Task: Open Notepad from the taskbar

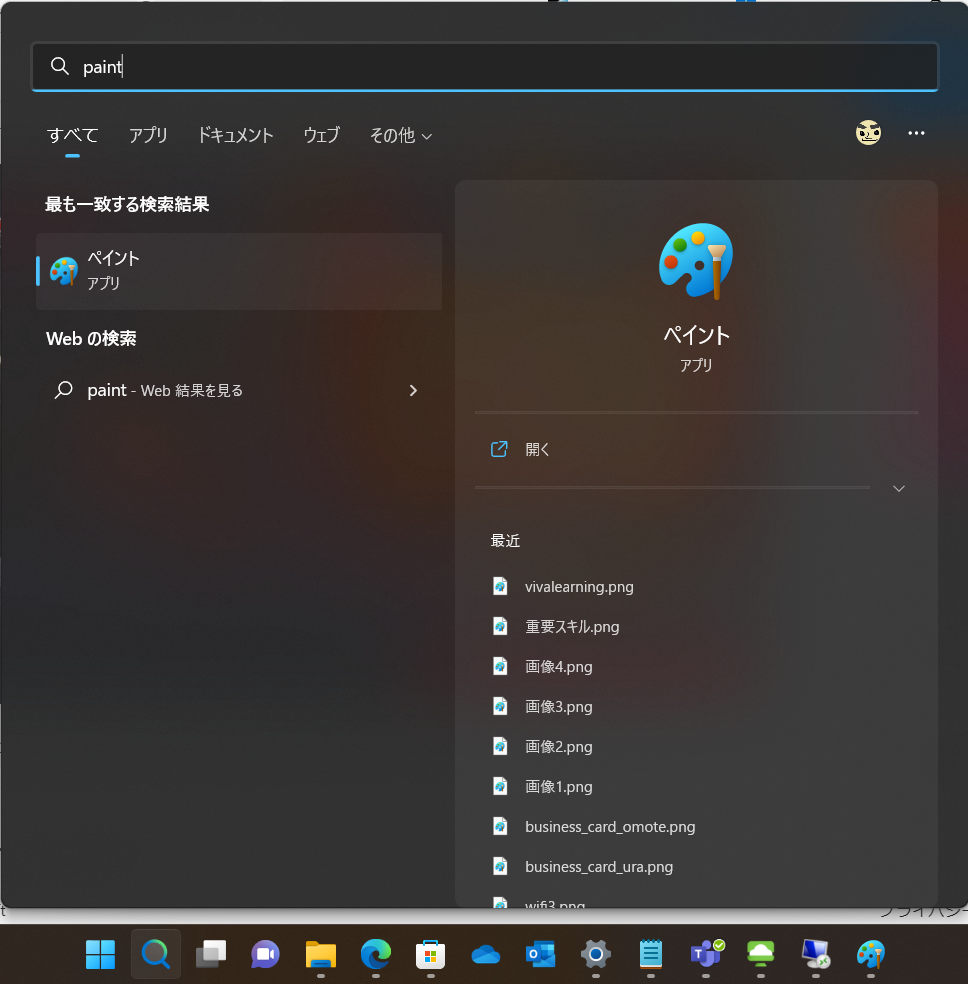Action: click(x=651, y=954)
